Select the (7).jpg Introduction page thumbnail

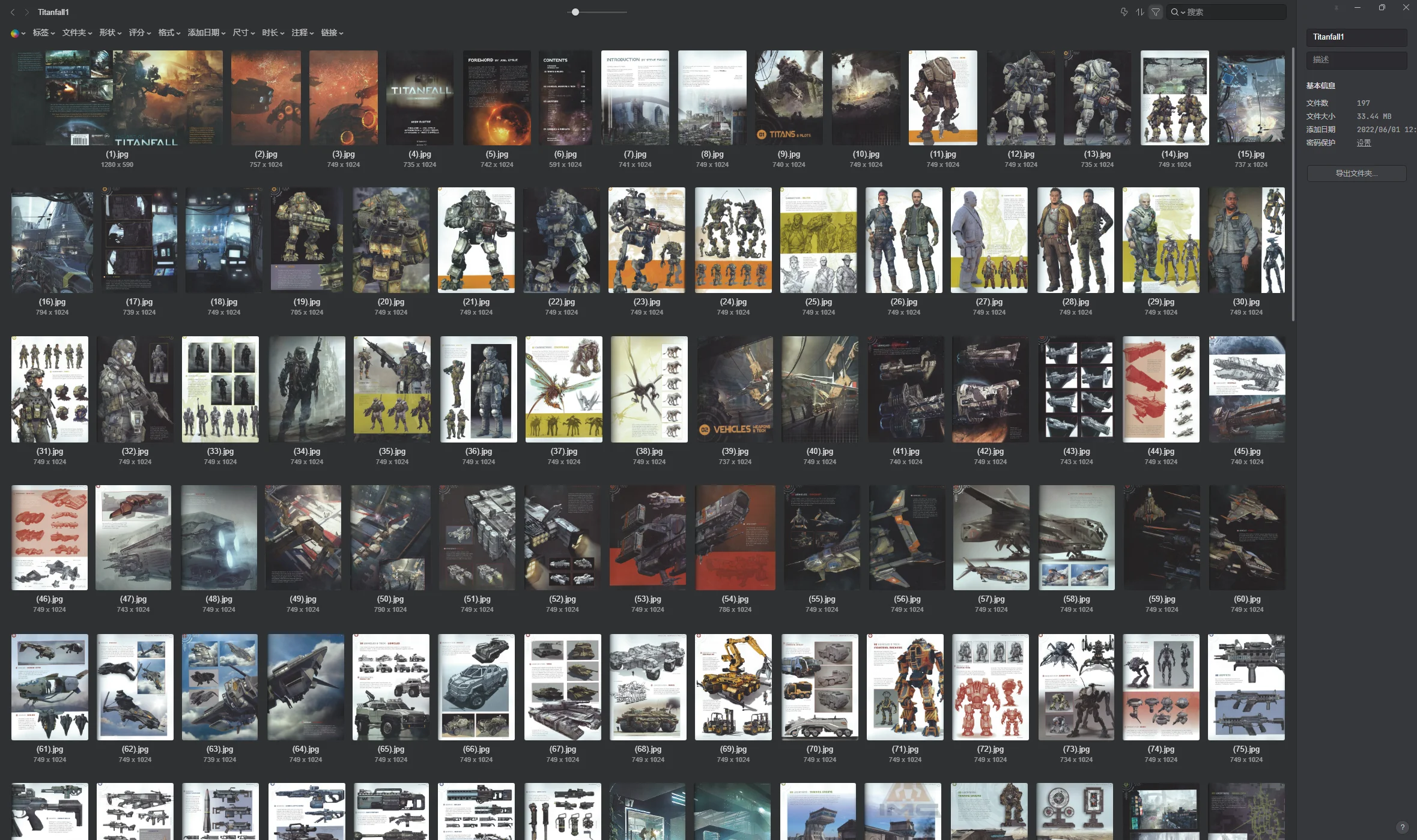635,98
